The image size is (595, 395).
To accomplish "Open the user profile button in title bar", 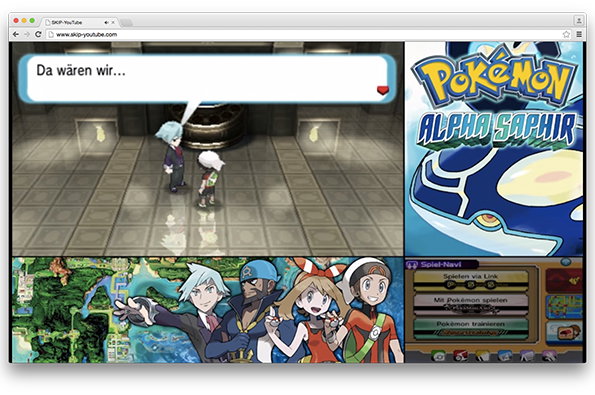I will click(579, 20).
